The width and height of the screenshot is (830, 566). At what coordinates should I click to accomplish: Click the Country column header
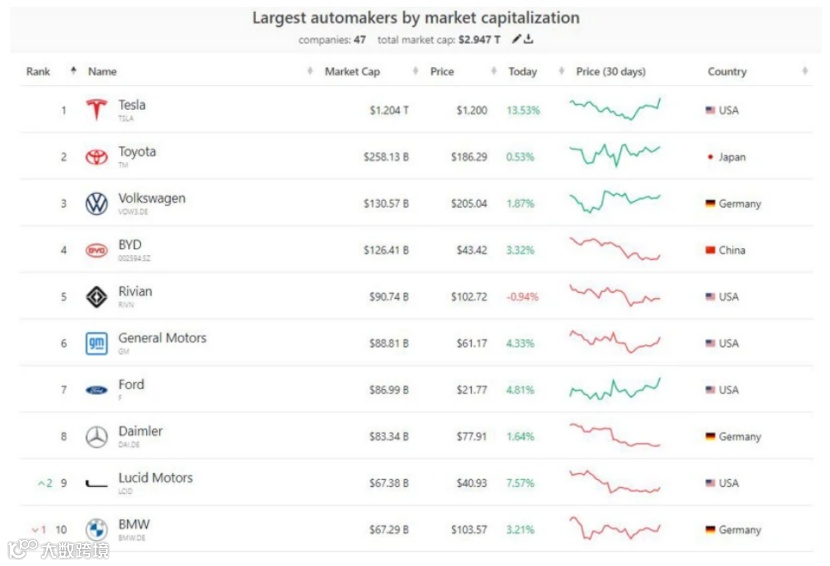[x=727, y=72]
